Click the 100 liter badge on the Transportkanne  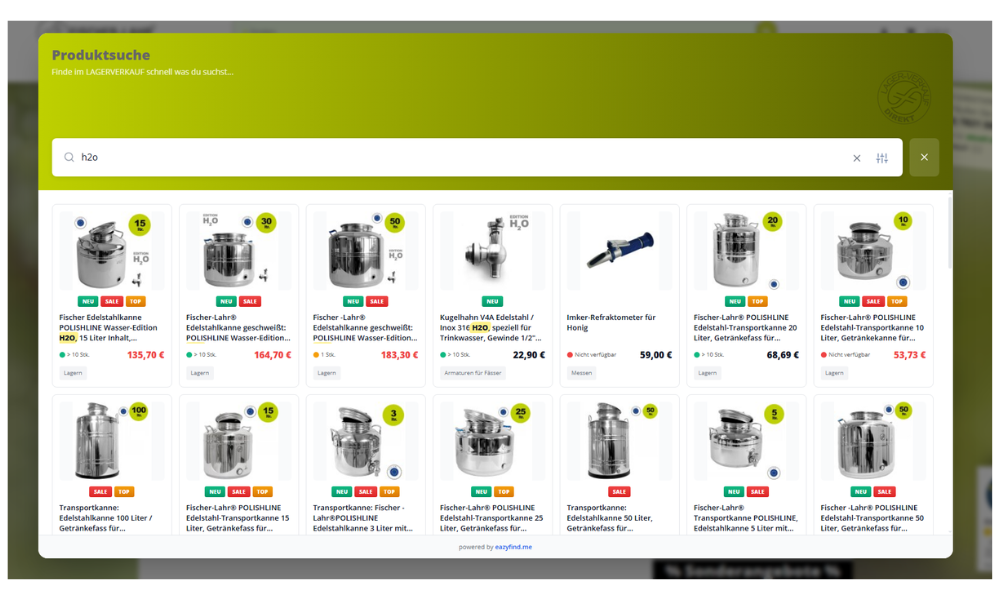pos(138,412)
